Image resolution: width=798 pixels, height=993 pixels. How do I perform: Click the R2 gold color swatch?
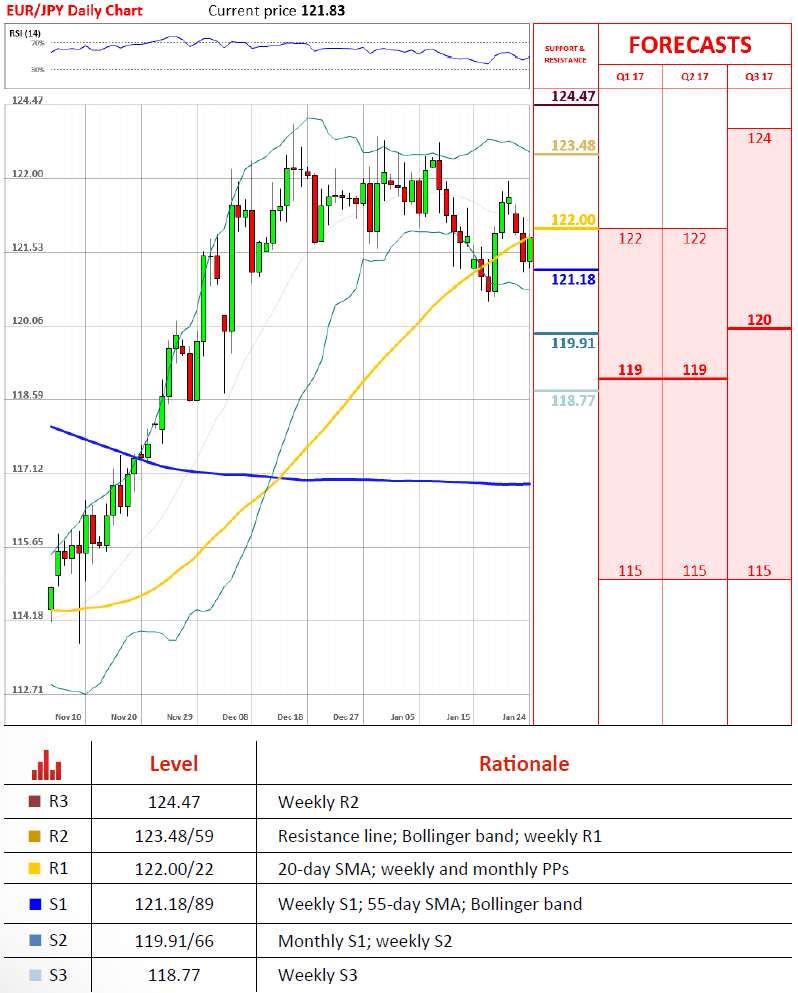35,836
